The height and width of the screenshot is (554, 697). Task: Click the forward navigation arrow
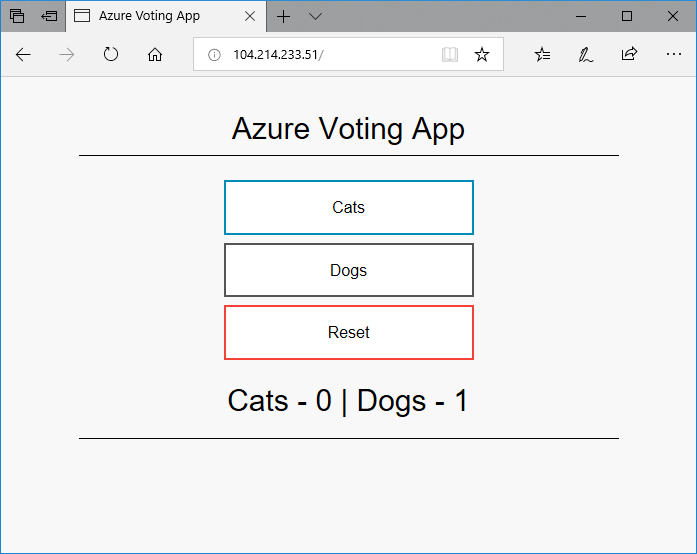coord(67,55)
